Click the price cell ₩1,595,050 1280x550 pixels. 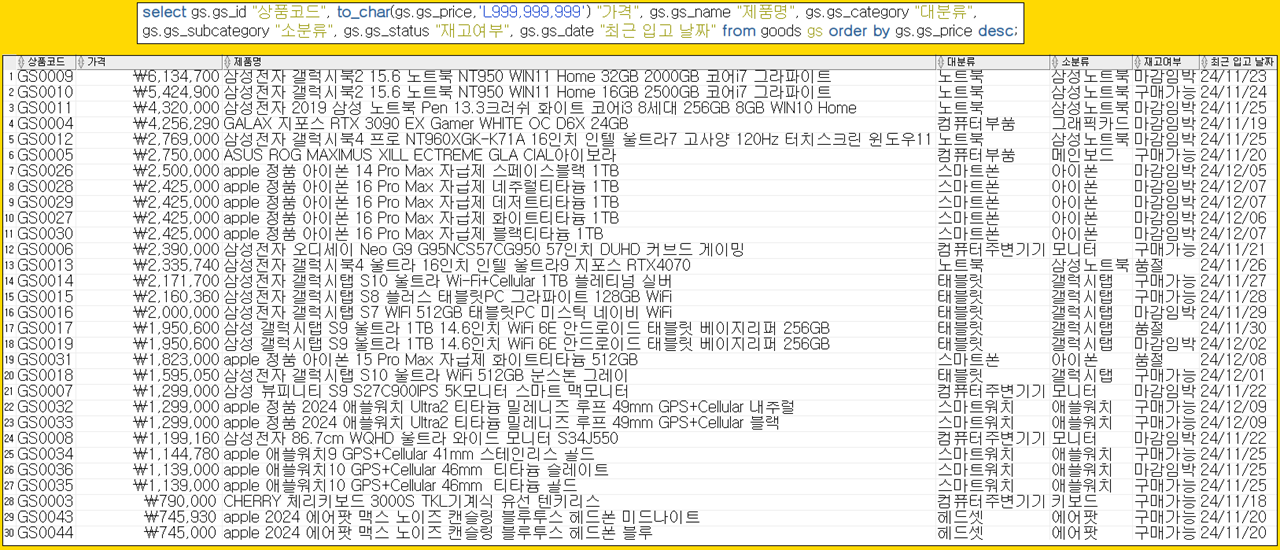coord(176,375)
